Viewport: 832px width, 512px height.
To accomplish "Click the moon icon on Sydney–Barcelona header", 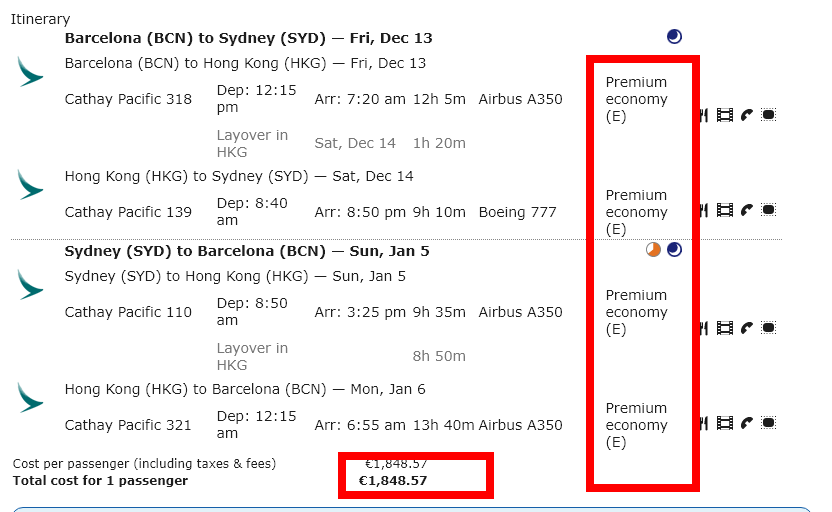I will [x=674, y=250].
